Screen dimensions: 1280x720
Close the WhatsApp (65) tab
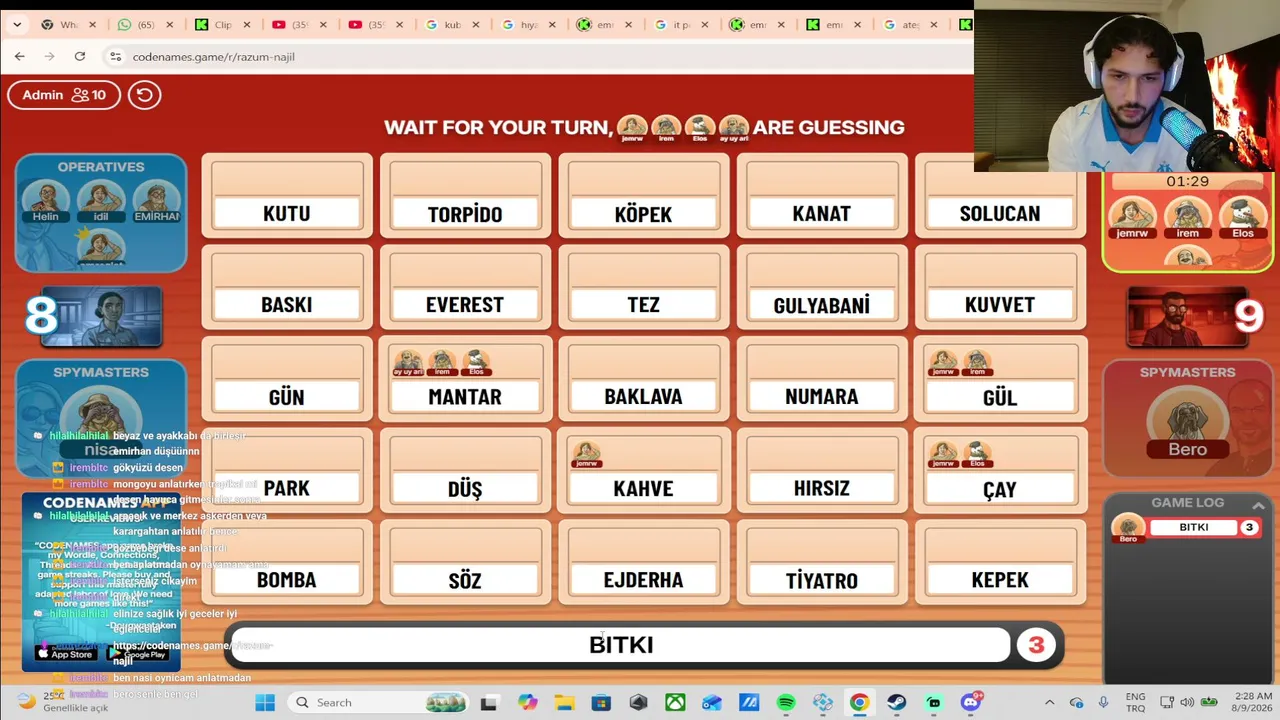pyautogui.click(x=170, y=25)
